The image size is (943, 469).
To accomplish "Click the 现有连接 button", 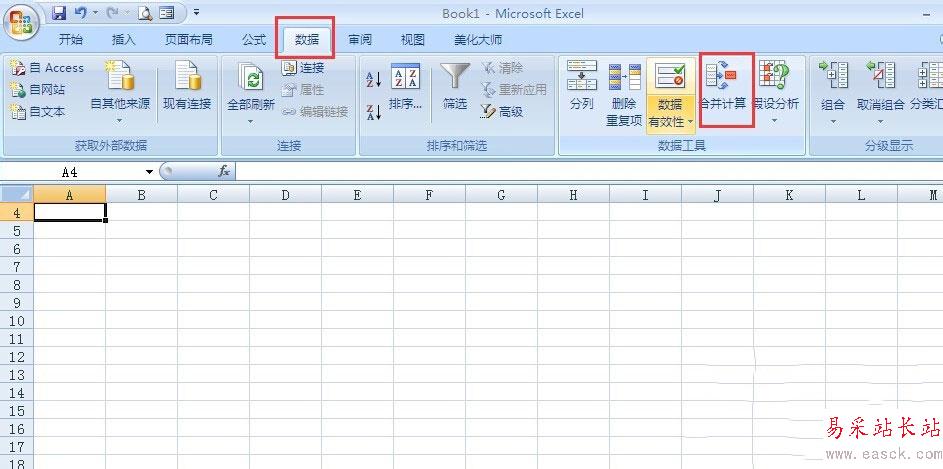I will (187, 87).
